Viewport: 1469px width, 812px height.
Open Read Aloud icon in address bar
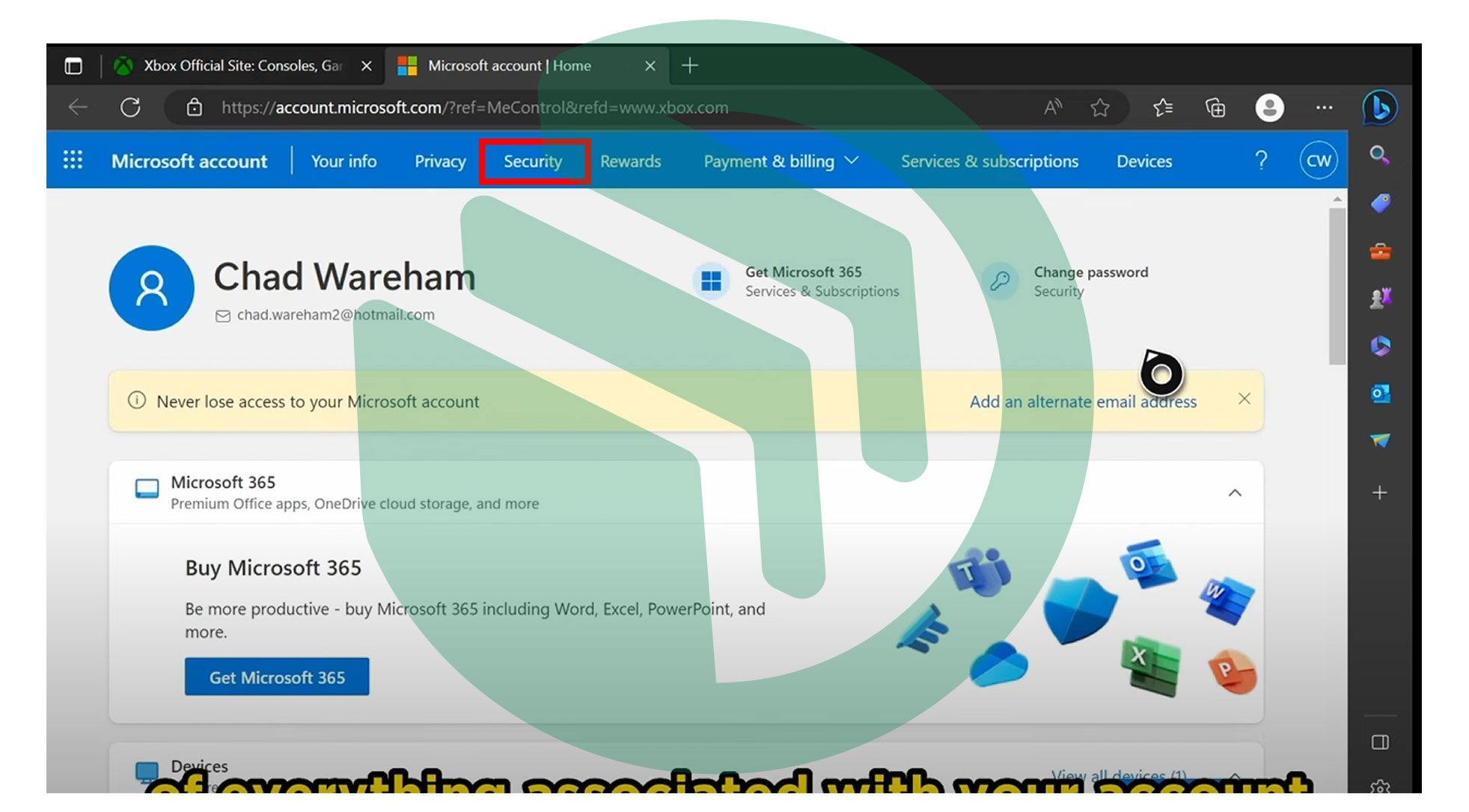[x=1053, y=108]
